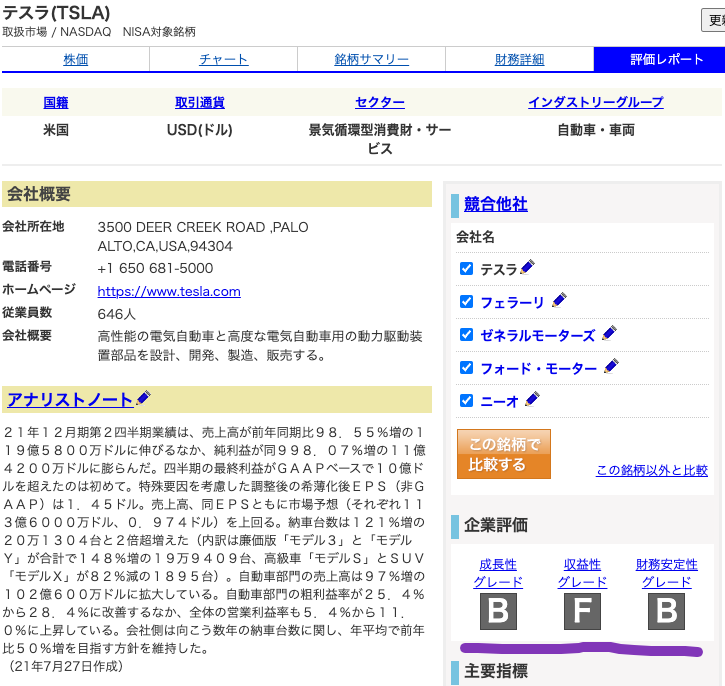This screenshot has height=686, width=725.
Task: Open the 収益性グレード link
Action: click(582, 573)
